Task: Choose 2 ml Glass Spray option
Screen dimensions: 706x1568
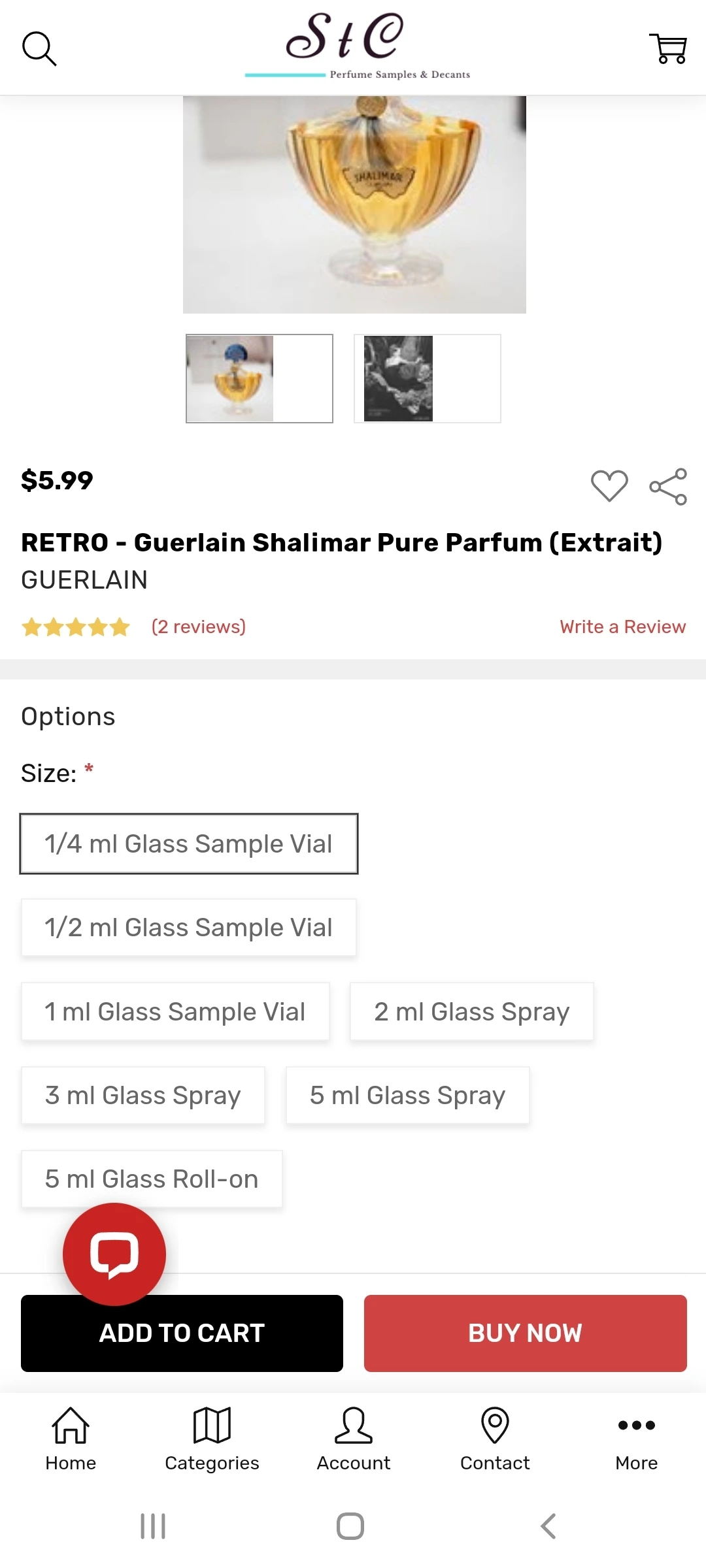Action: point(471,1011)
